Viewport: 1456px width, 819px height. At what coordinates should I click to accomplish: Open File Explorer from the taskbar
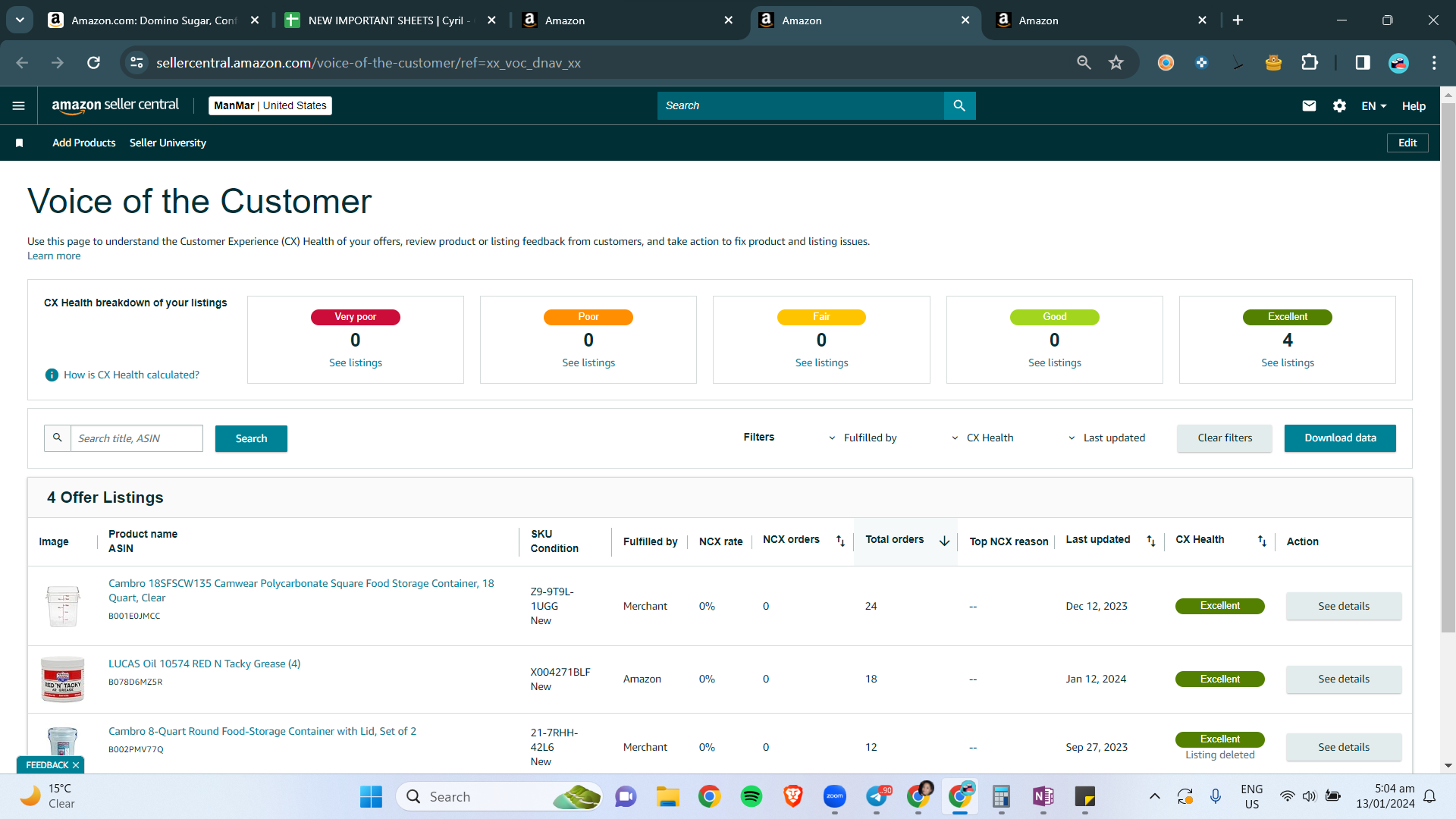(x=667, y=796)
